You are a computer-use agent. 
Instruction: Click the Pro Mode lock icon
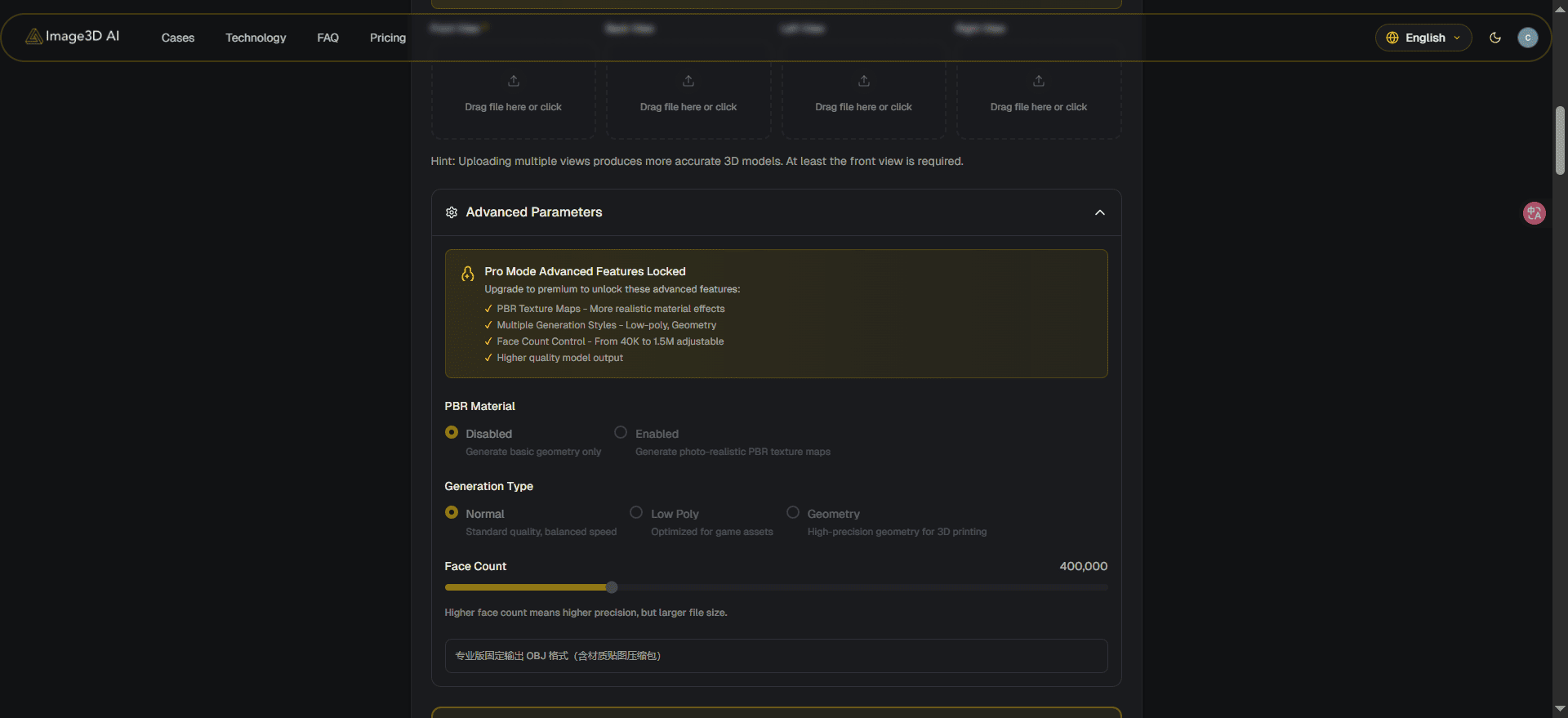pyautogui.click(x=467, y=274)
